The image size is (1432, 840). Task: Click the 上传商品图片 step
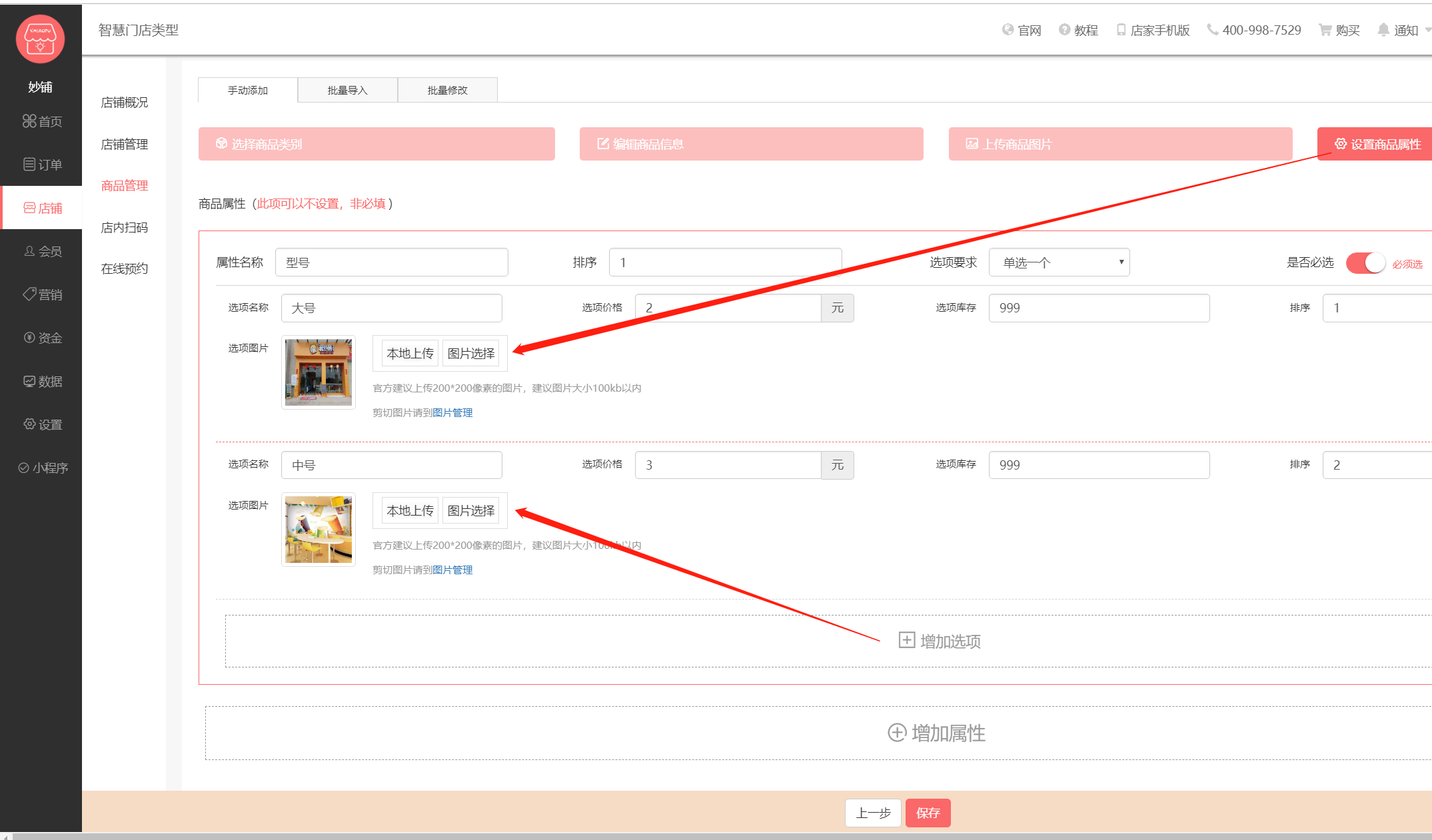[1120, 144]
